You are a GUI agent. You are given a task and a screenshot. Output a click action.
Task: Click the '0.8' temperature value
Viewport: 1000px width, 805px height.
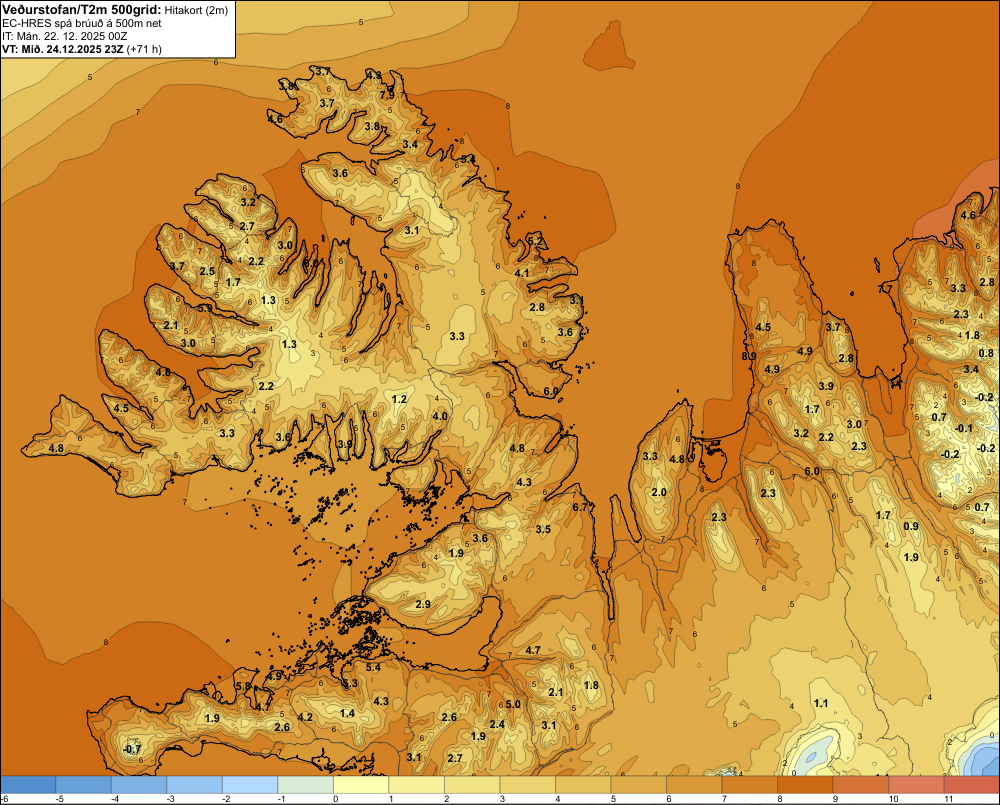(x=985, y=353)
